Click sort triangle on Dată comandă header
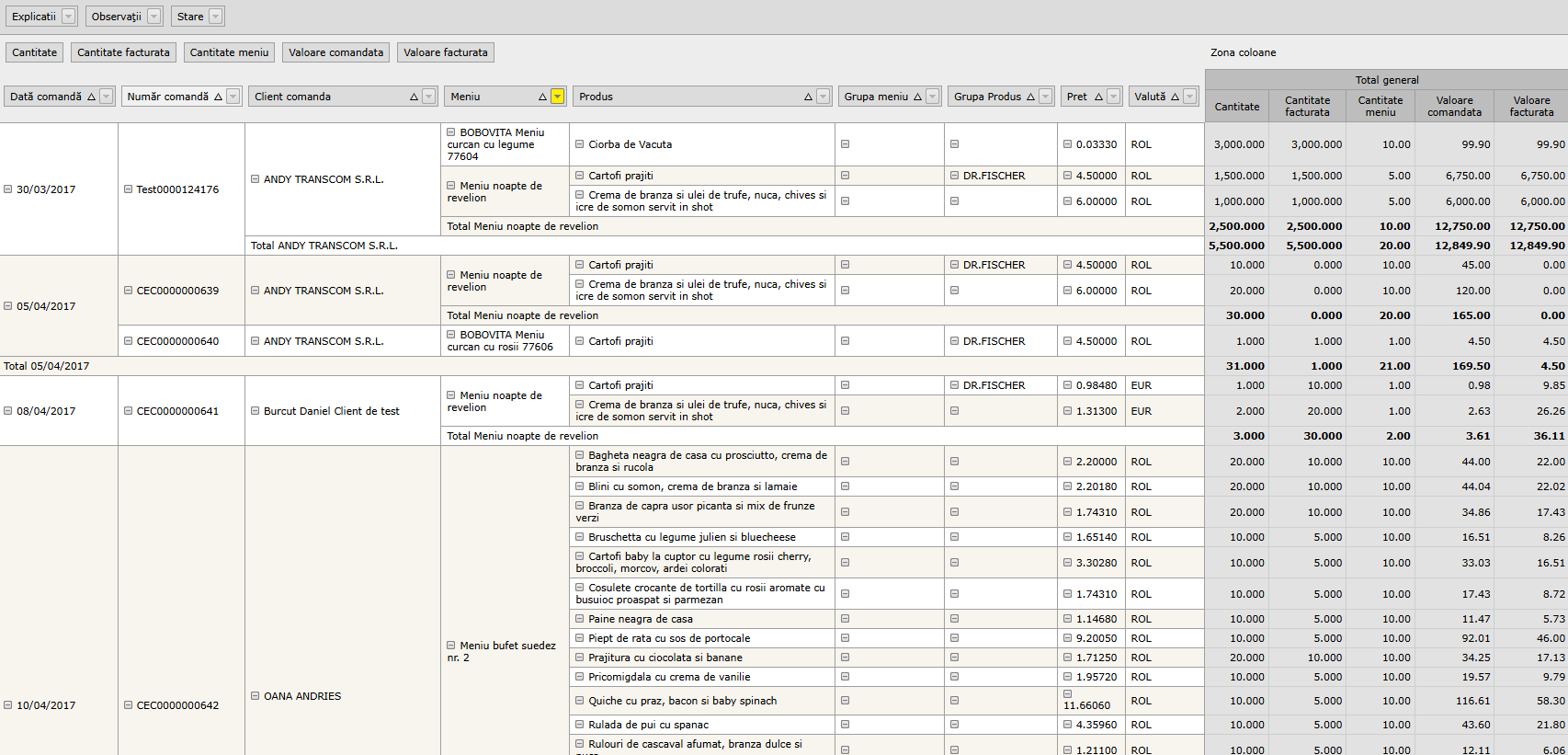The height and width of the screenshot is (755, 1568). pos(91,97)
